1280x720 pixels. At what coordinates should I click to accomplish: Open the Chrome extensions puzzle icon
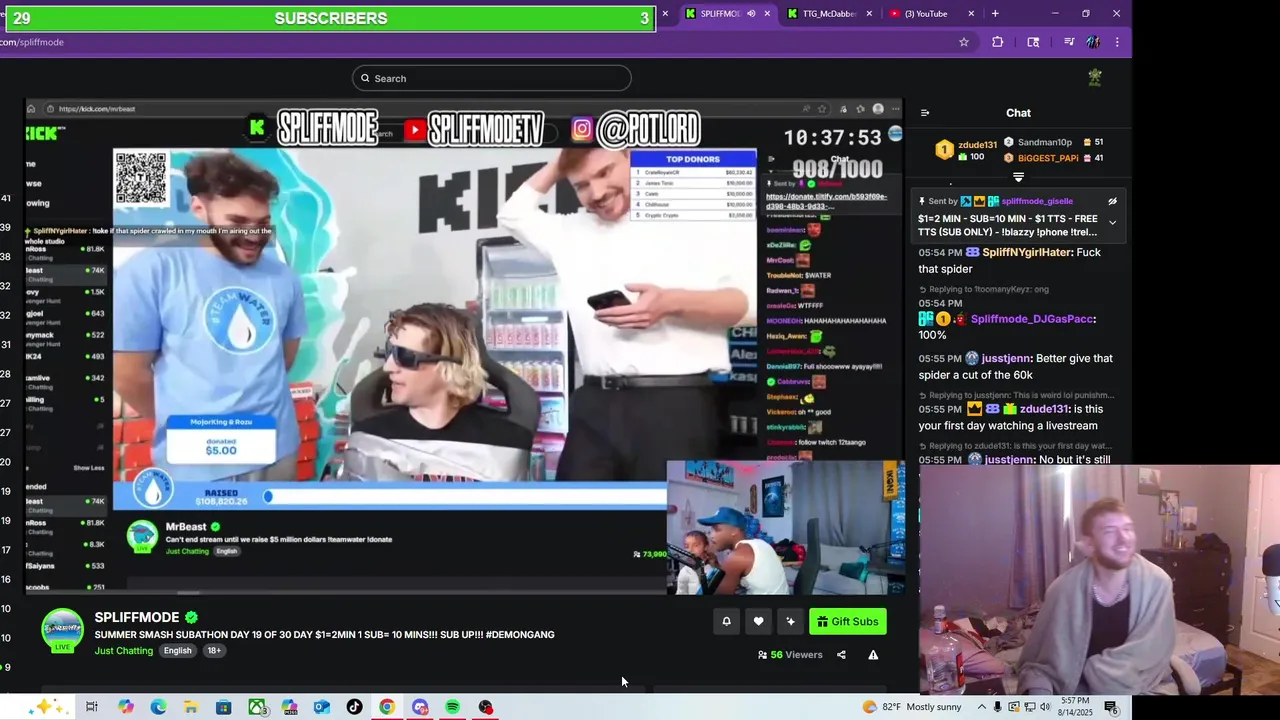click(x=997, y=42)
